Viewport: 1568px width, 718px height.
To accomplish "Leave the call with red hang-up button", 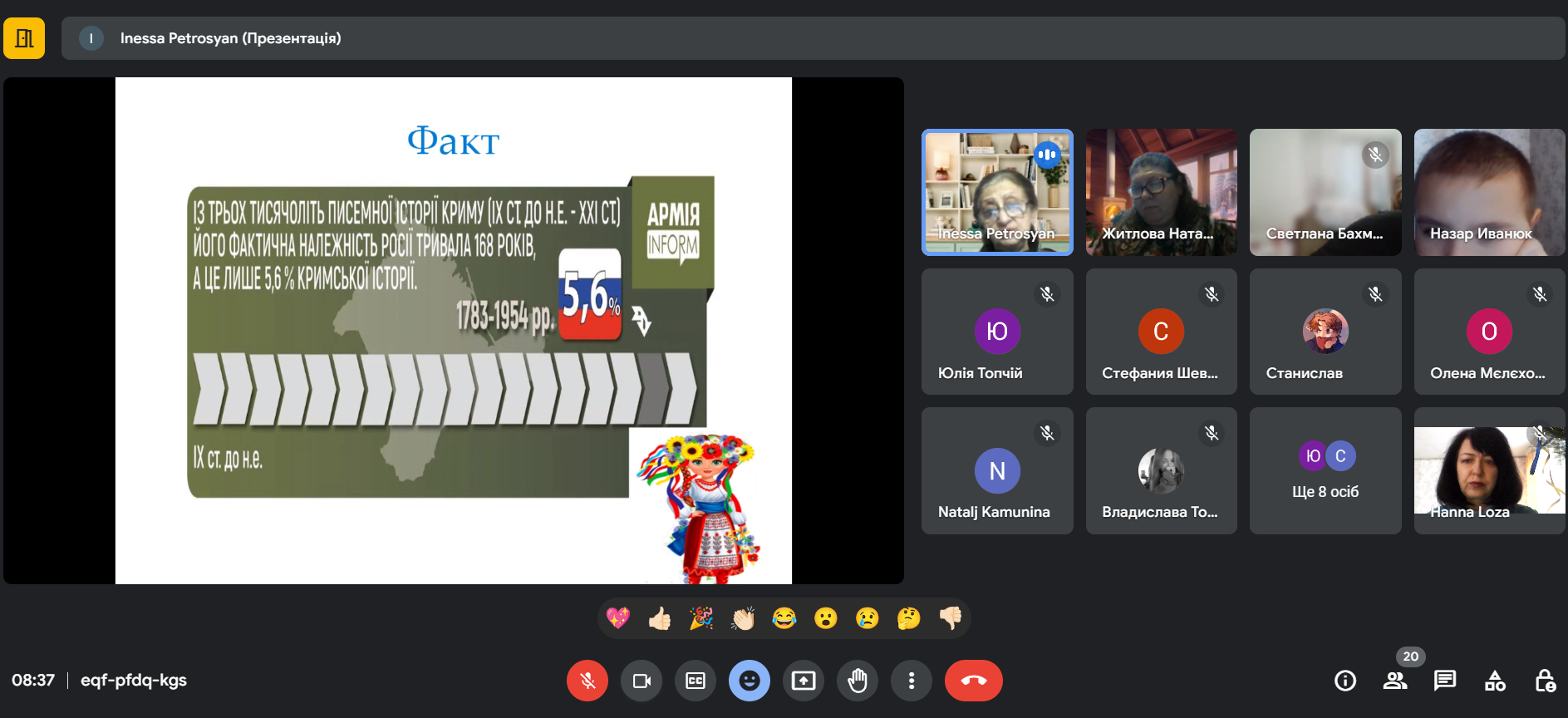I will coord(973,681).
